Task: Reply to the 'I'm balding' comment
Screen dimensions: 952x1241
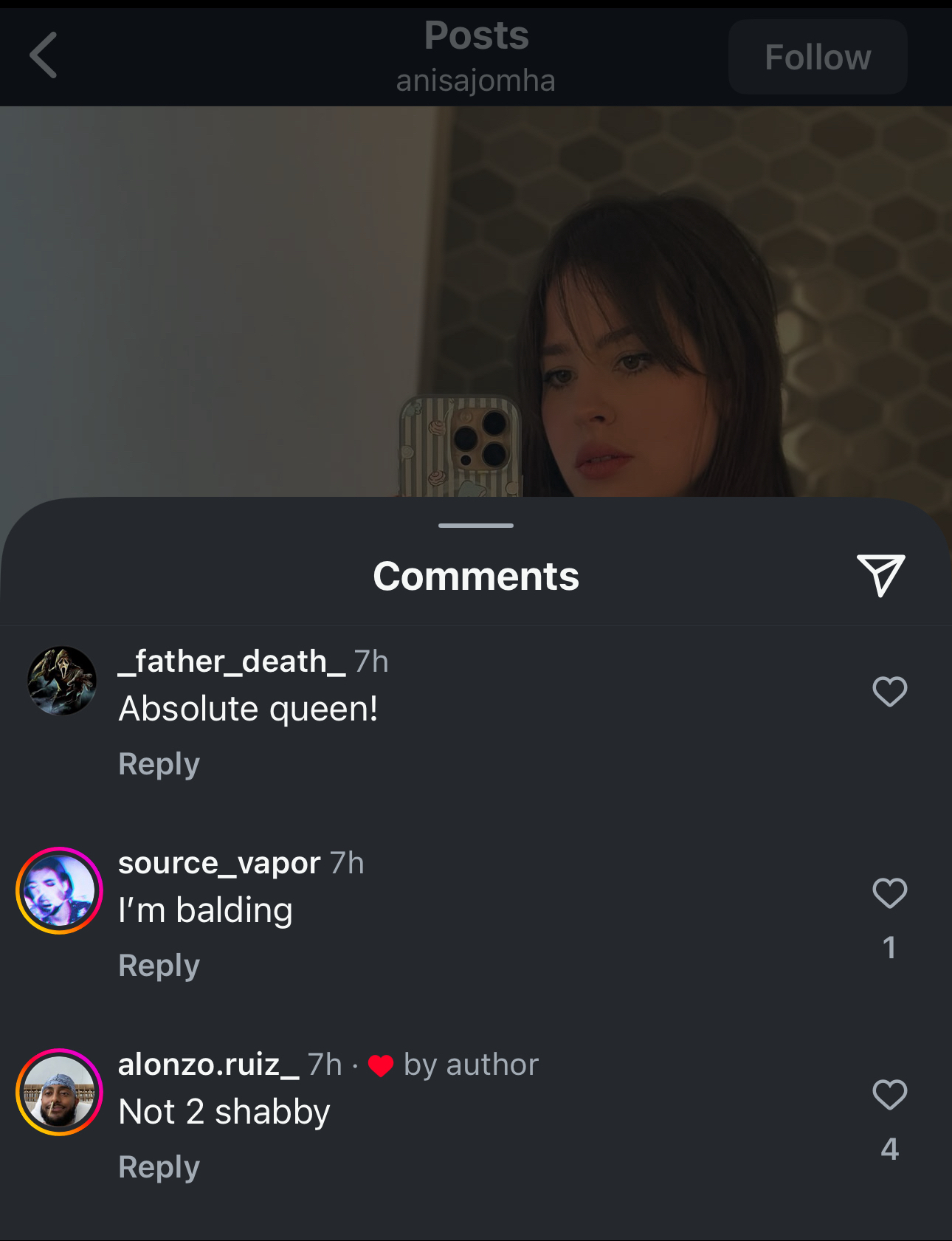Action: pyautogui.click(x=159, y=966)
